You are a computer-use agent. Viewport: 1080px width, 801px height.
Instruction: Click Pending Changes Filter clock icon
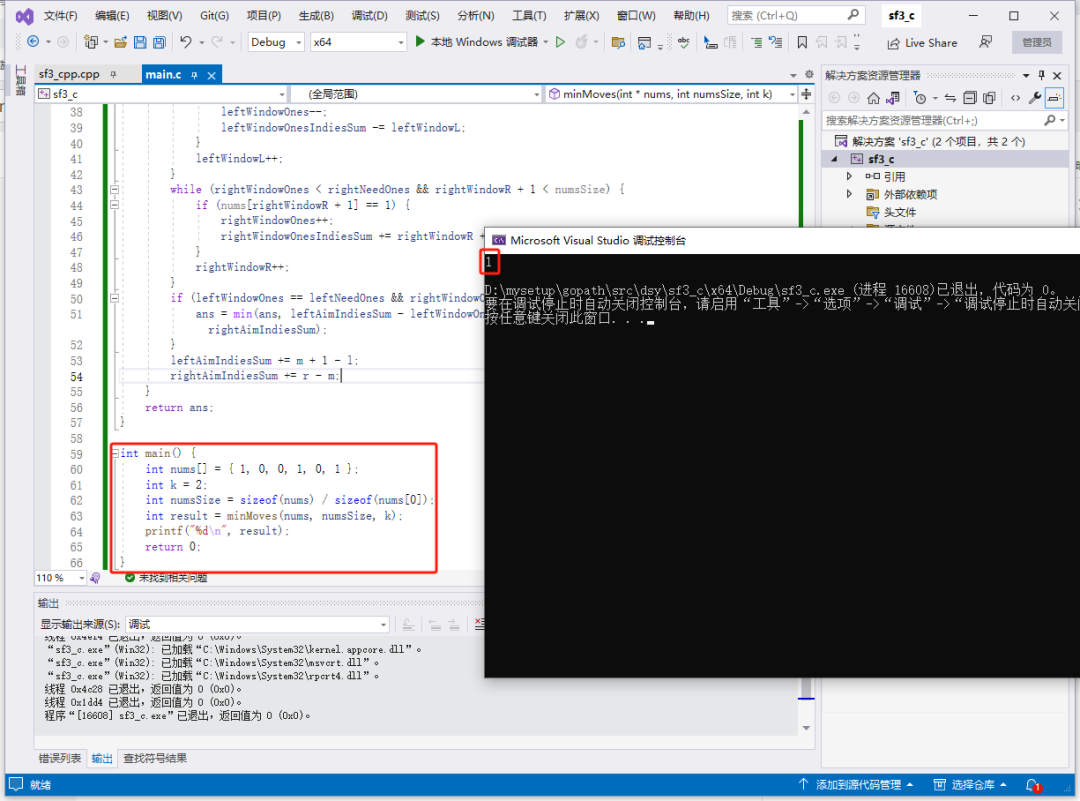pyautogui.click(x=920, y=98)
